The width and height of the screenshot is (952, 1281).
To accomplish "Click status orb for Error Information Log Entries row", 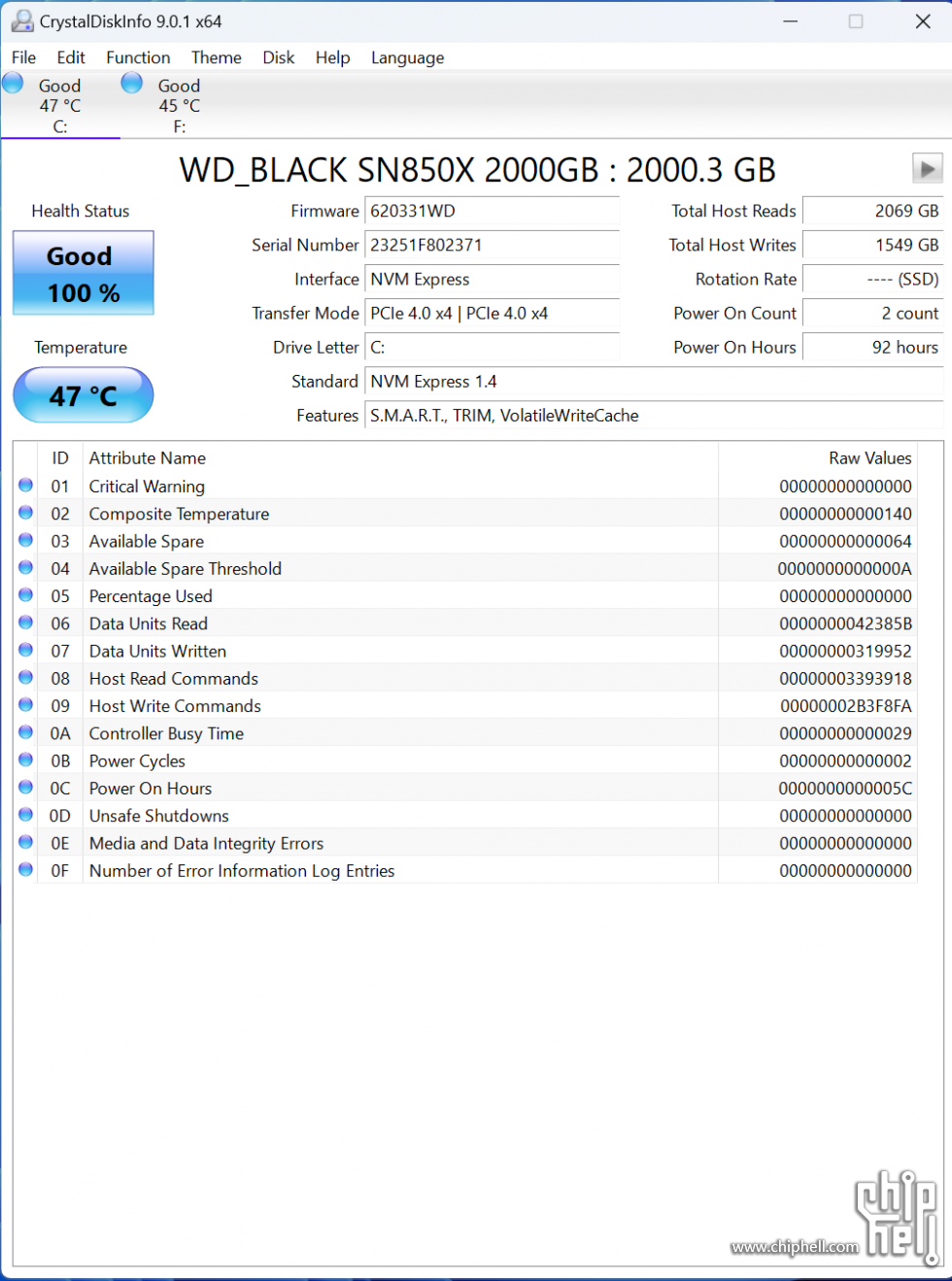I will pyautogui.click(x=26, y=869).
